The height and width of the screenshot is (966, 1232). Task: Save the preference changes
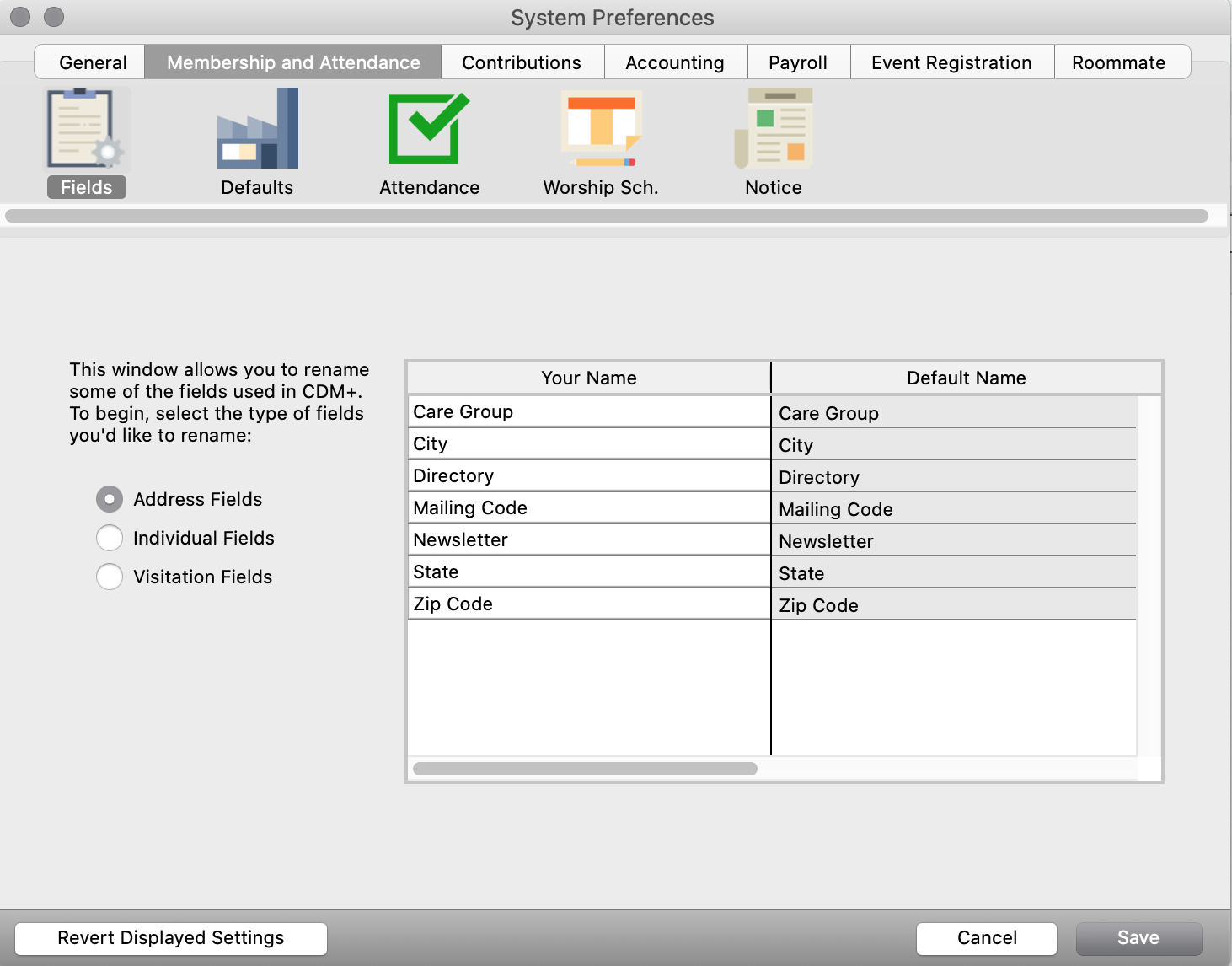(x=1138, y=938)
